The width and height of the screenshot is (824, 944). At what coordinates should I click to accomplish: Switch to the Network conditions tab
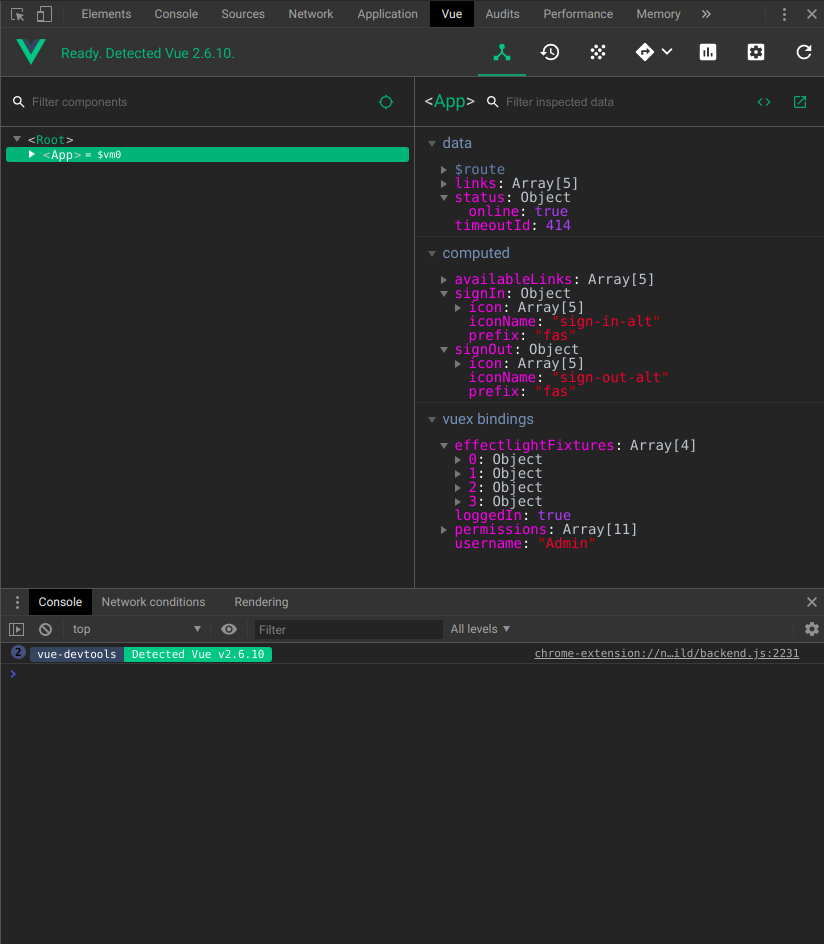153,602
